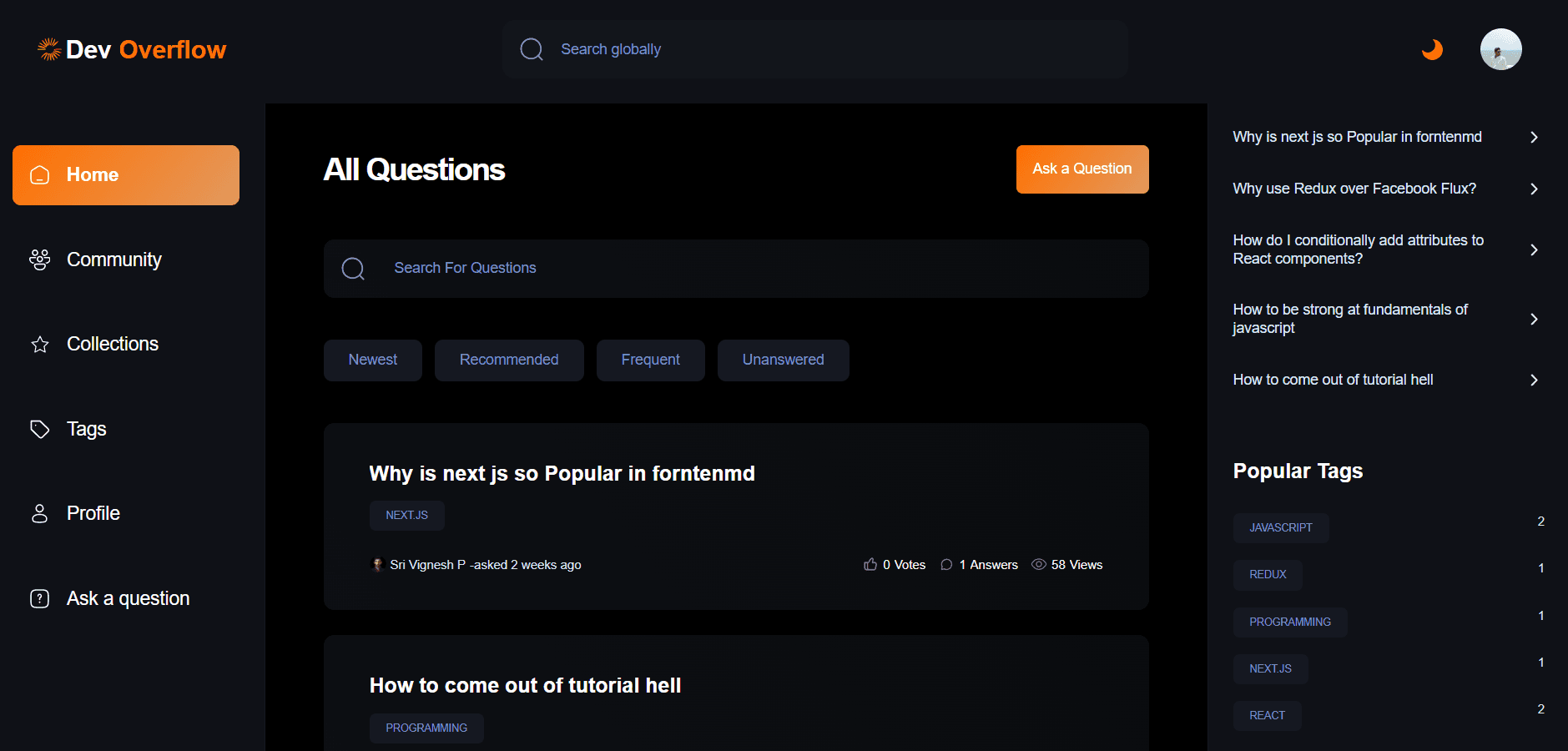1568x751 pixels.
Task: Open the JAVASCRIPT popular tag link
Action: click(1281, 527)
